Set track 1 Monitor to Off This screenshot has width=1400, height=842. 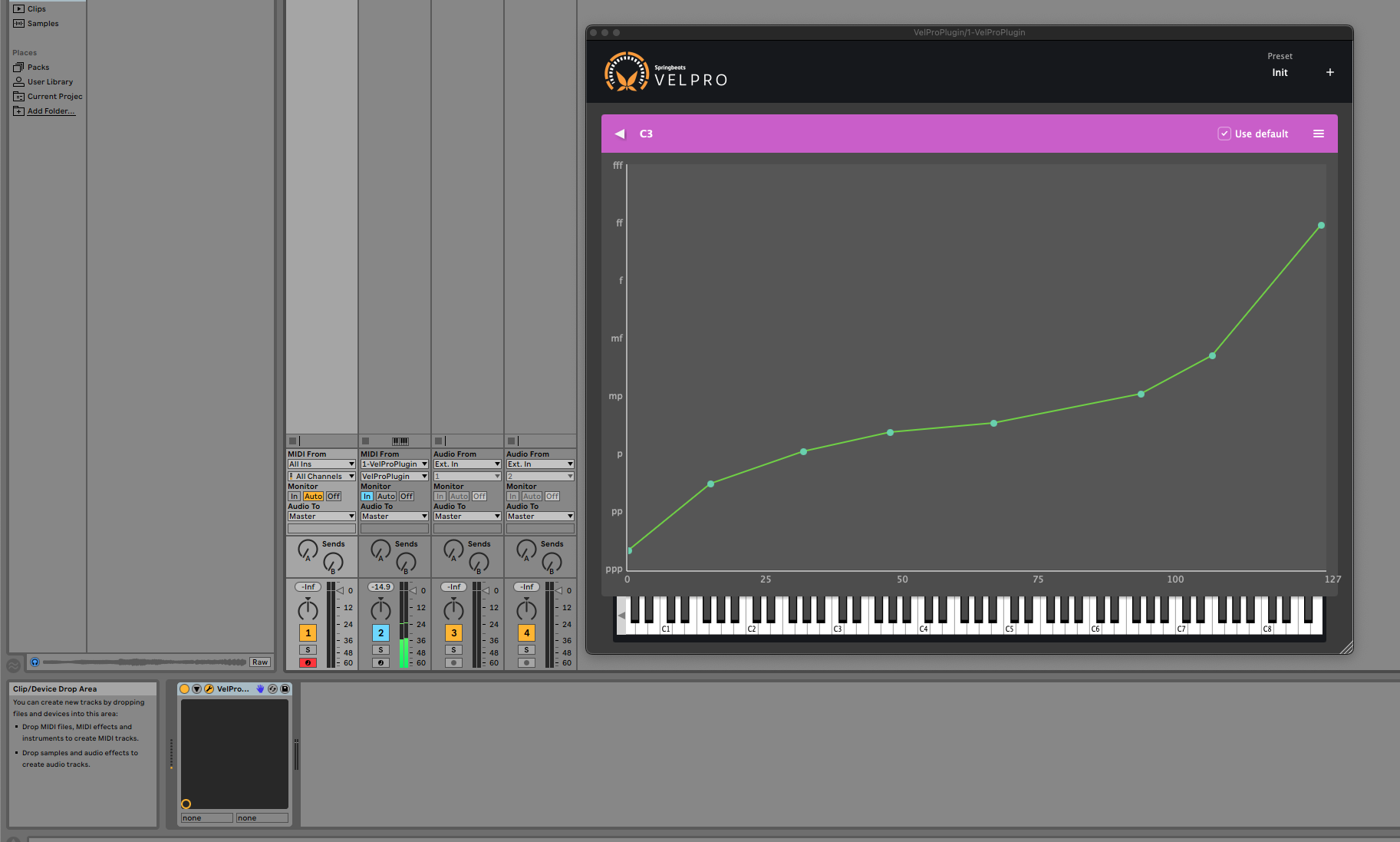(x=333, y=496)
